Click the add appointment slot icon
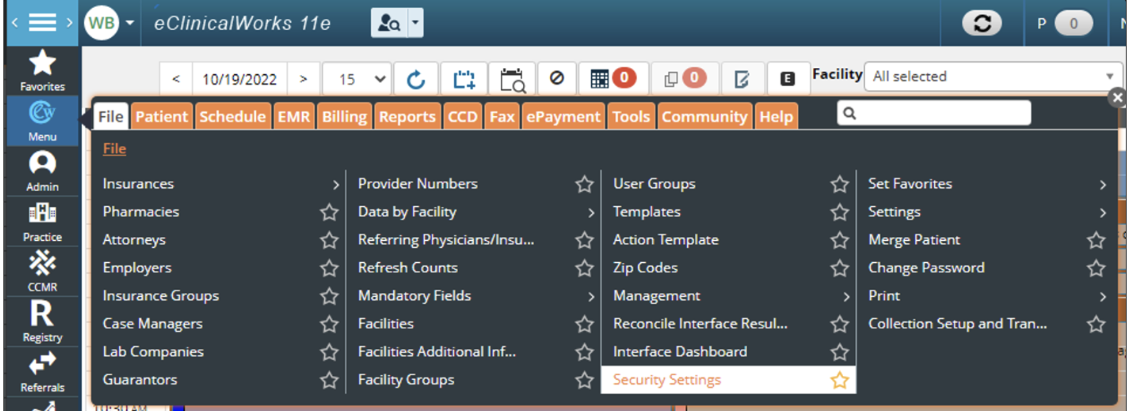1128x411 pixels. 464,79
